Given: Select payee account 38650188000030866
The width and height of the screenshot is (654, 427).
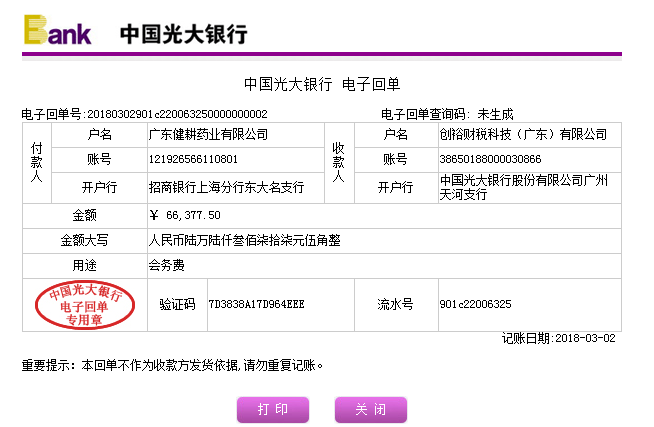Looking at the screenshot, I should point(490,159).
